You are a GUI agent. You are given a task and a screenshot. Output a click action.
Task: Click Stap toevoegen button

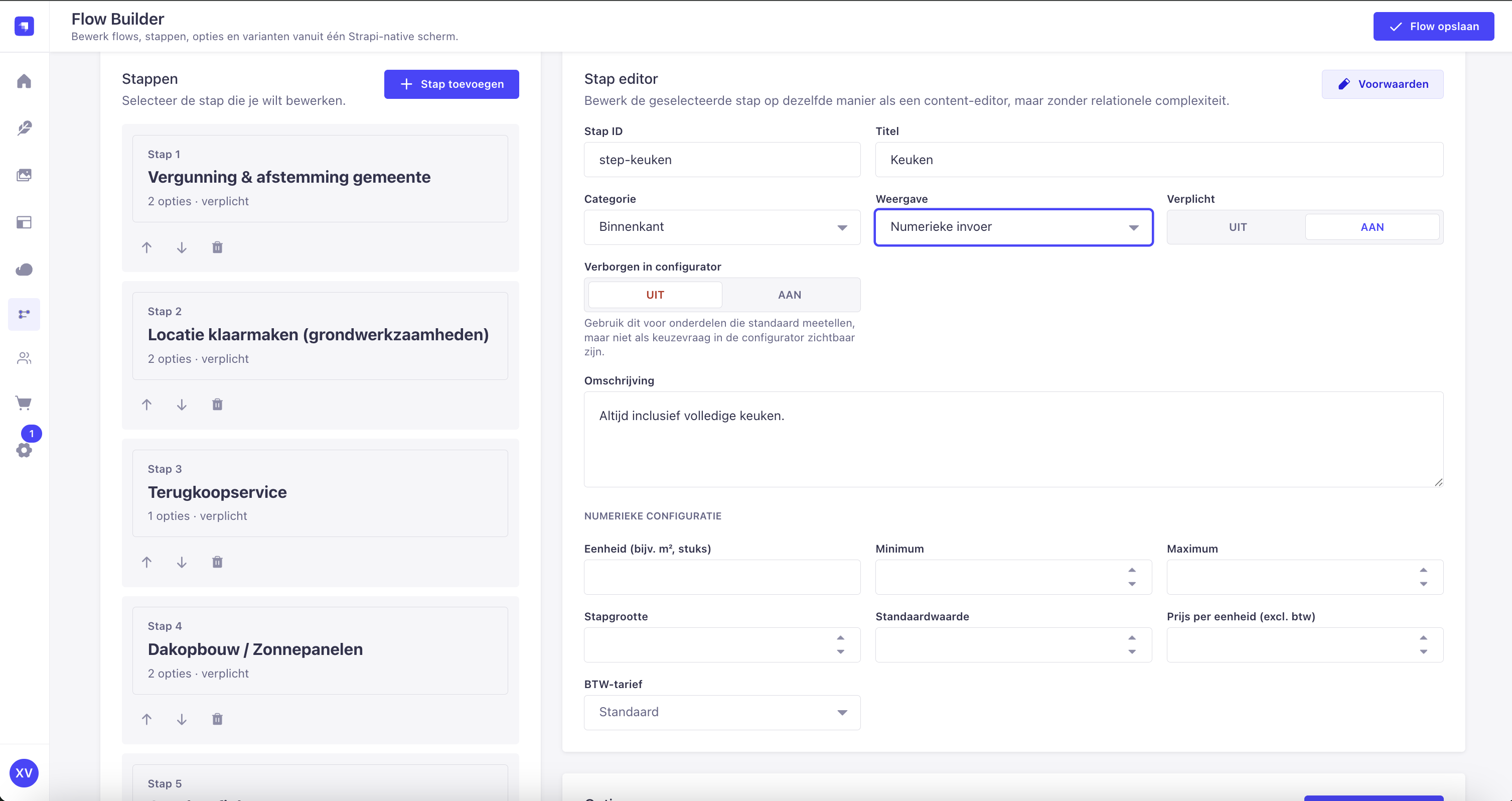pos(451,84)
